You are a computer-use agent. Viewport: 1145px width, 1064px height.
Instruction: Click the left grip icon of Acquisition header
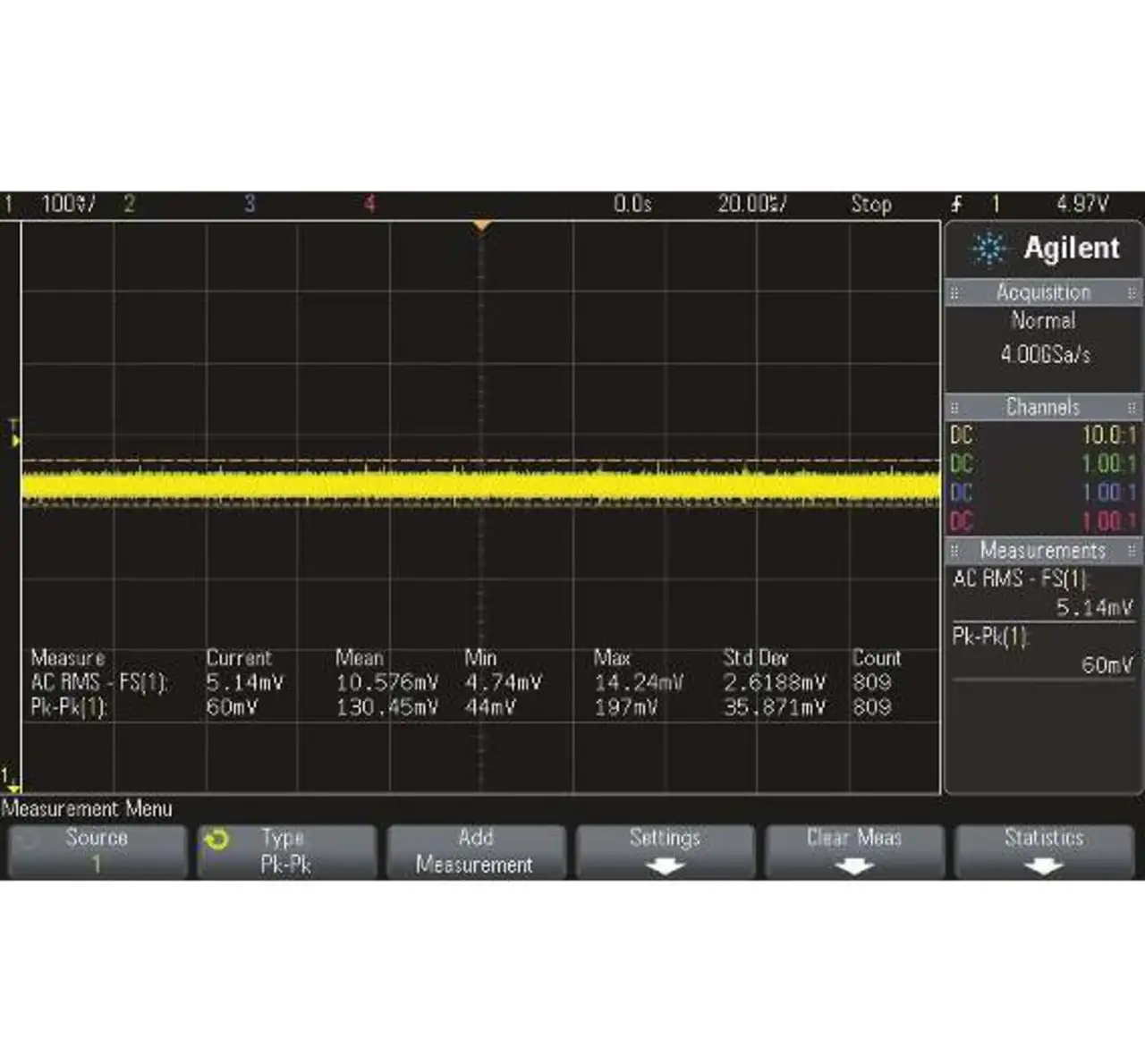click(x=954, y=292)
